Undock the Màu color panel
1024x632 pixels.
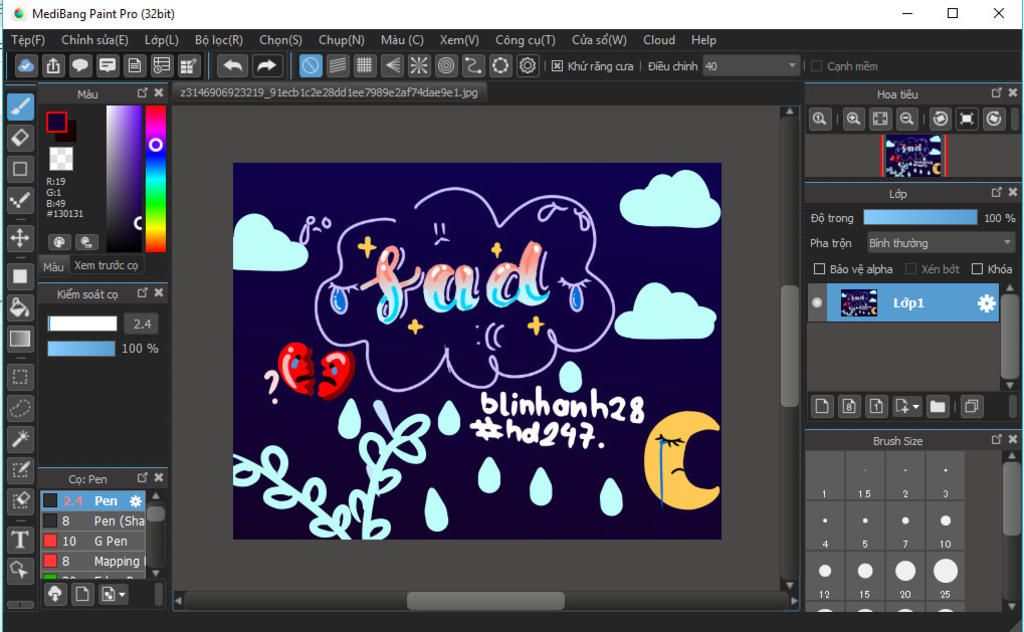click(x=142, y=93)
